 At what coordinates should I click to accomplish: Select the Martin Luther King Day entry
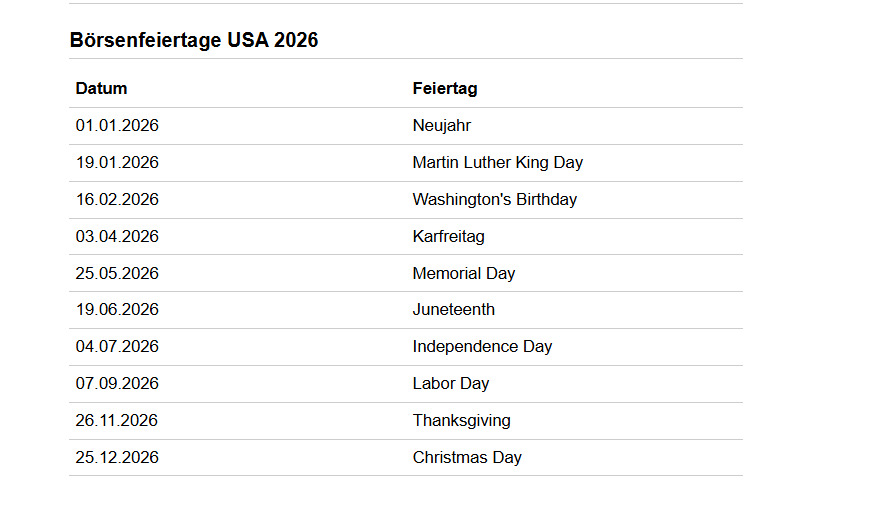pyautogui.click(x=498, y=162)
